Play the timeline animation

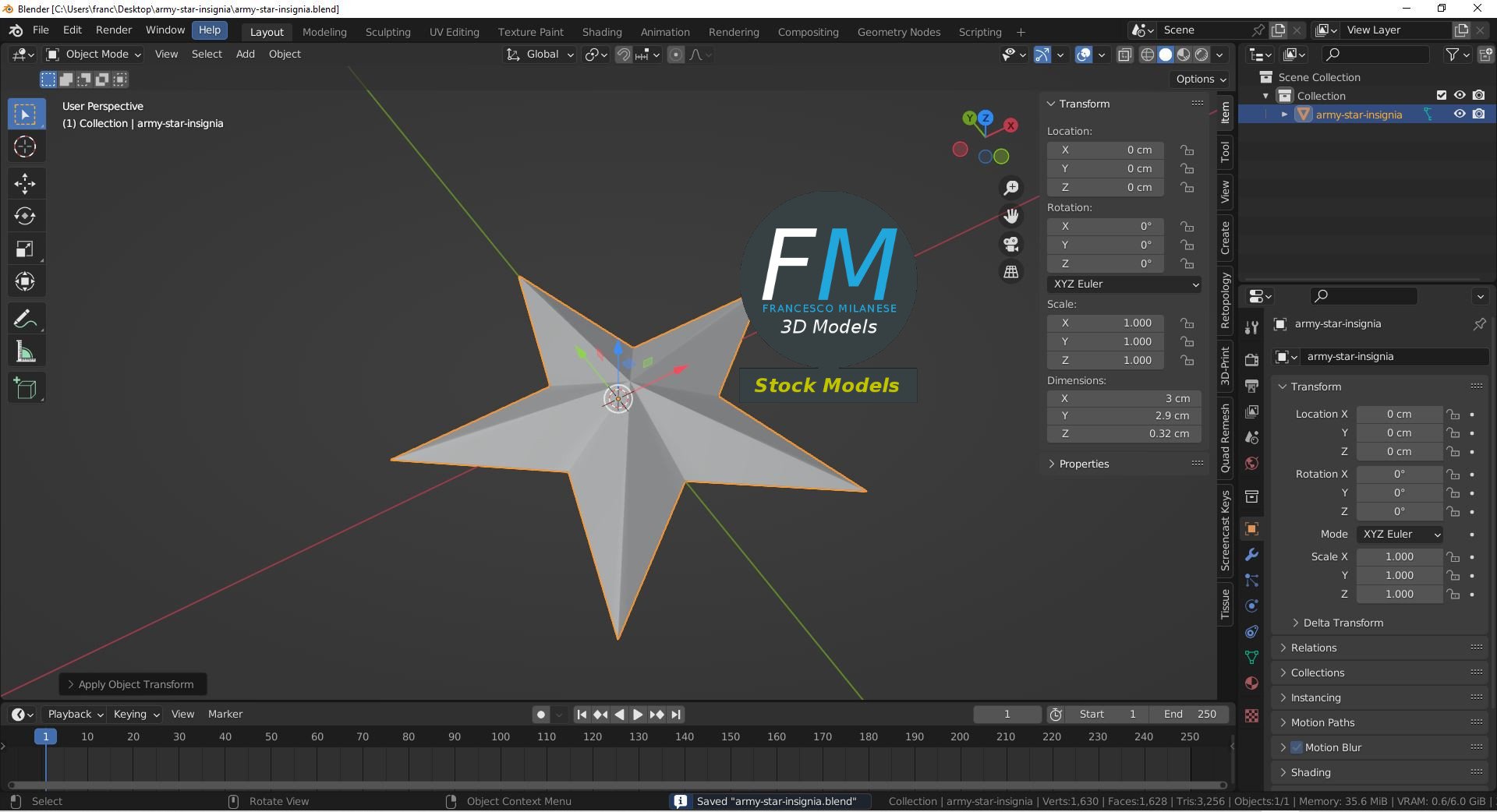pos(638,715)
